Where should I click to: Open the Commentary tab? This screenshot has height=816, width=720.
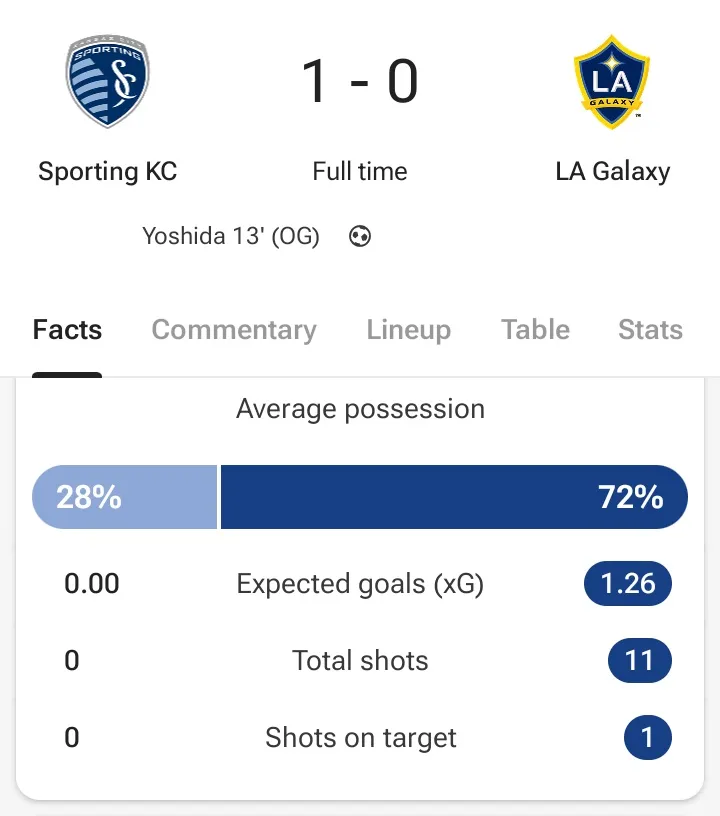(x=234, y=330)
